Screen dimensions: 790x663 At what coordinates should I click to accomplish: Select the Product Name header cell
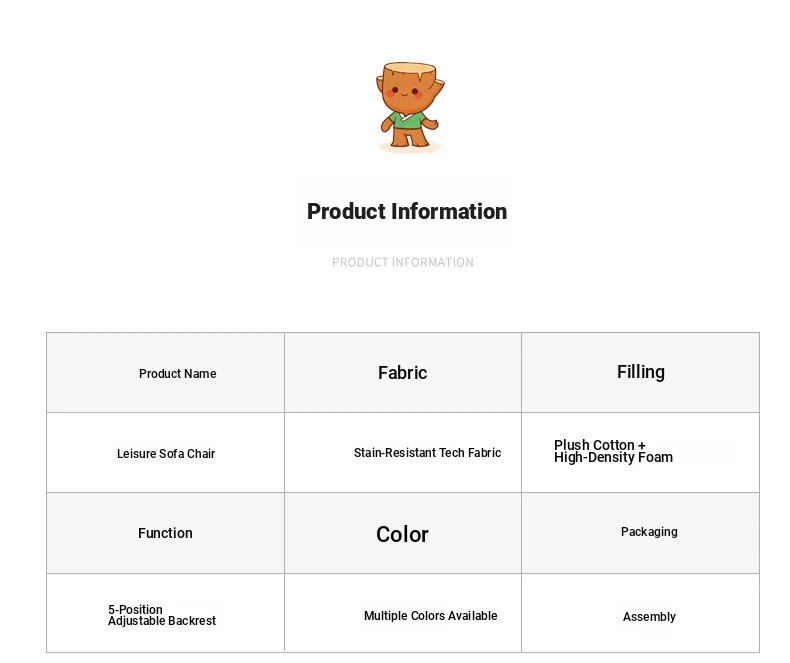point(177,374)
